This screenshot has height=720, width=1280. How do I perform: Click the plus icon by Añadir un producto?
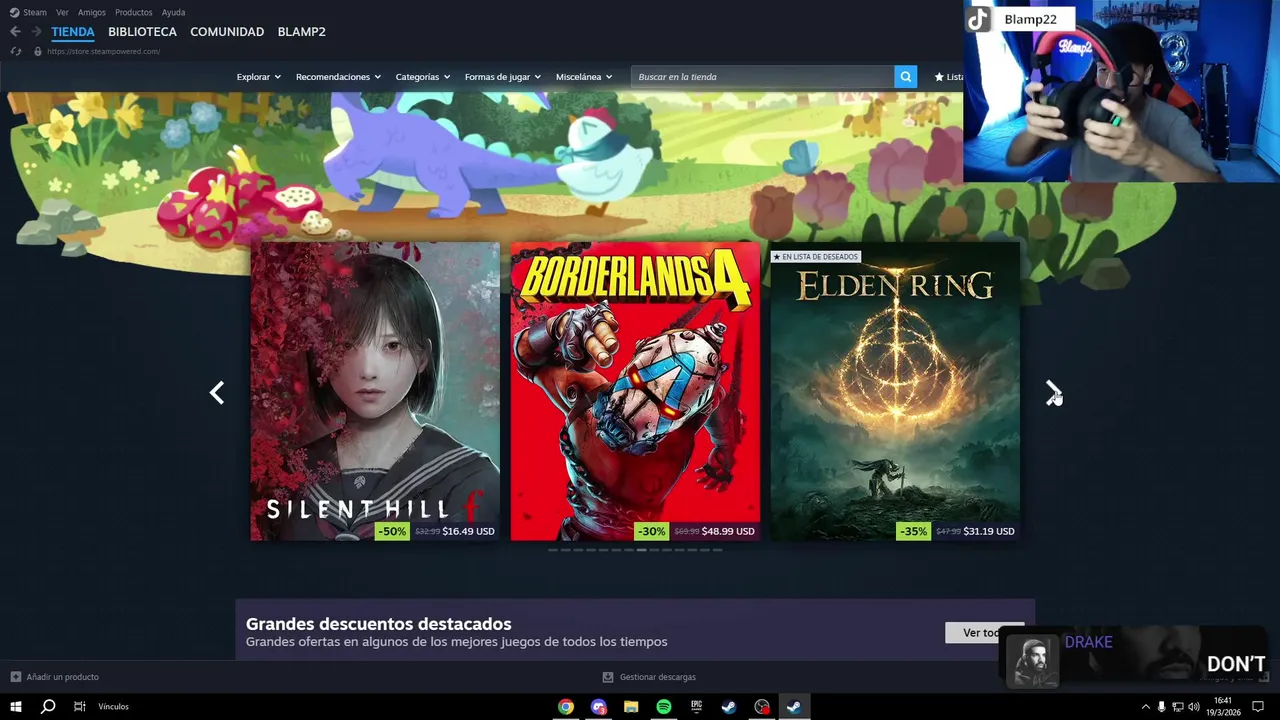pyautogui.click(x=15, y=677)
